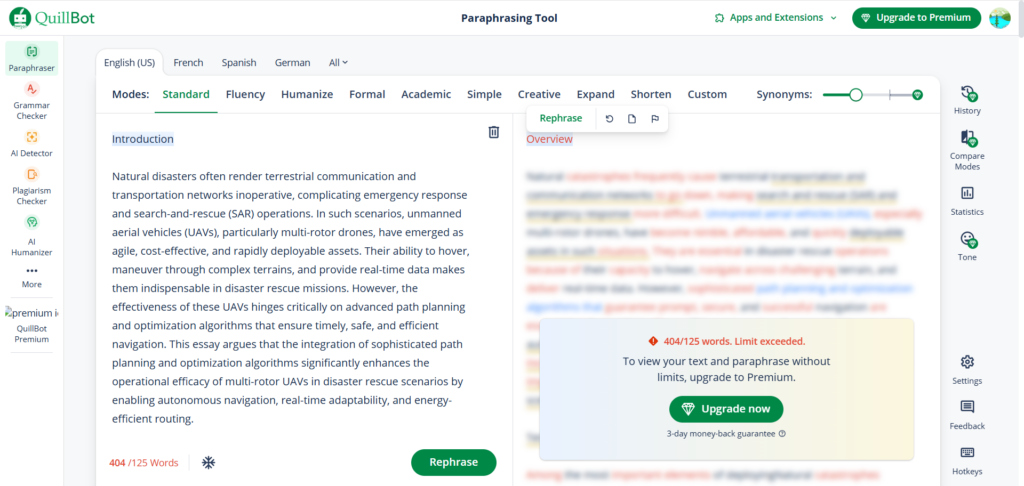The height and width of the screenshot is (486, 1024).
Task: Click the flag report icon in the popup
Action: [654, 119]
